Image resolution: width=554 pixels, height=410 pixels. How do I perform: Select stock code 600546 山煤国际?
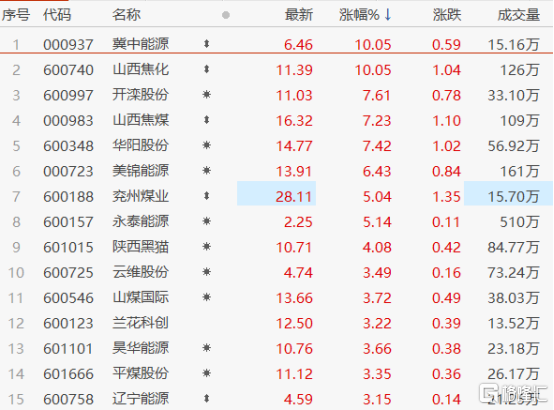[x=68, y=298]
